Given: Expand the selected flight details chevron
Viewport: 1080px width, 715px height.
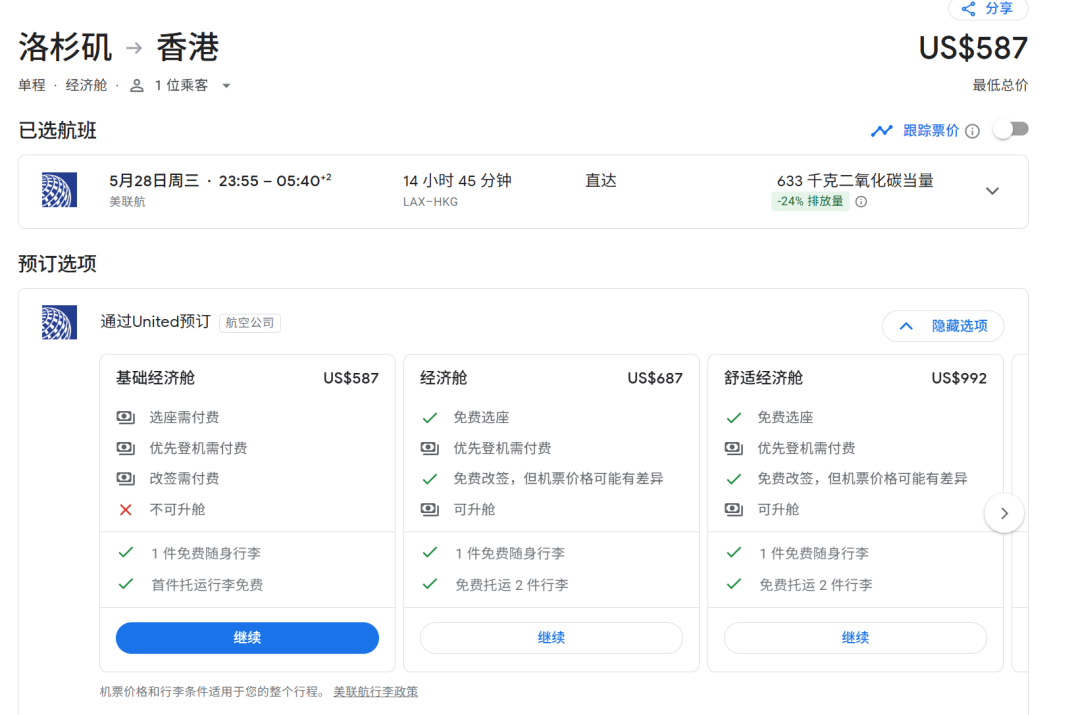Looking at the screenshot, I should point(992,191).
